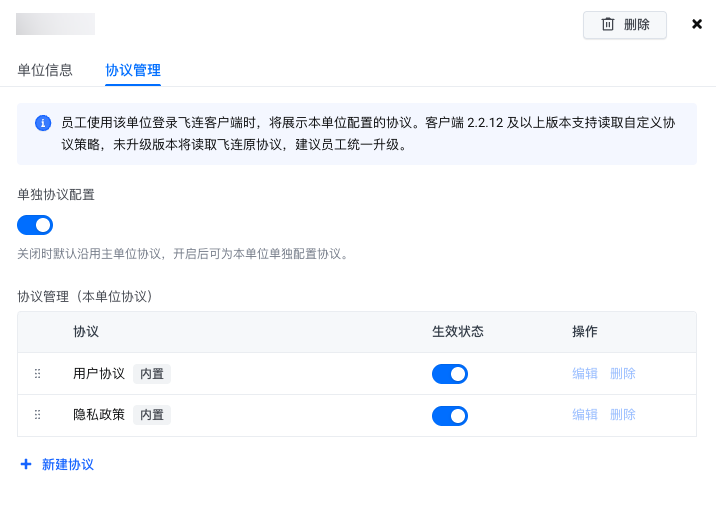Viewport: 716px width, 508px height.
Task: Click the 协议管理（本单位协议） heading
Action: (x=84, y=296)
